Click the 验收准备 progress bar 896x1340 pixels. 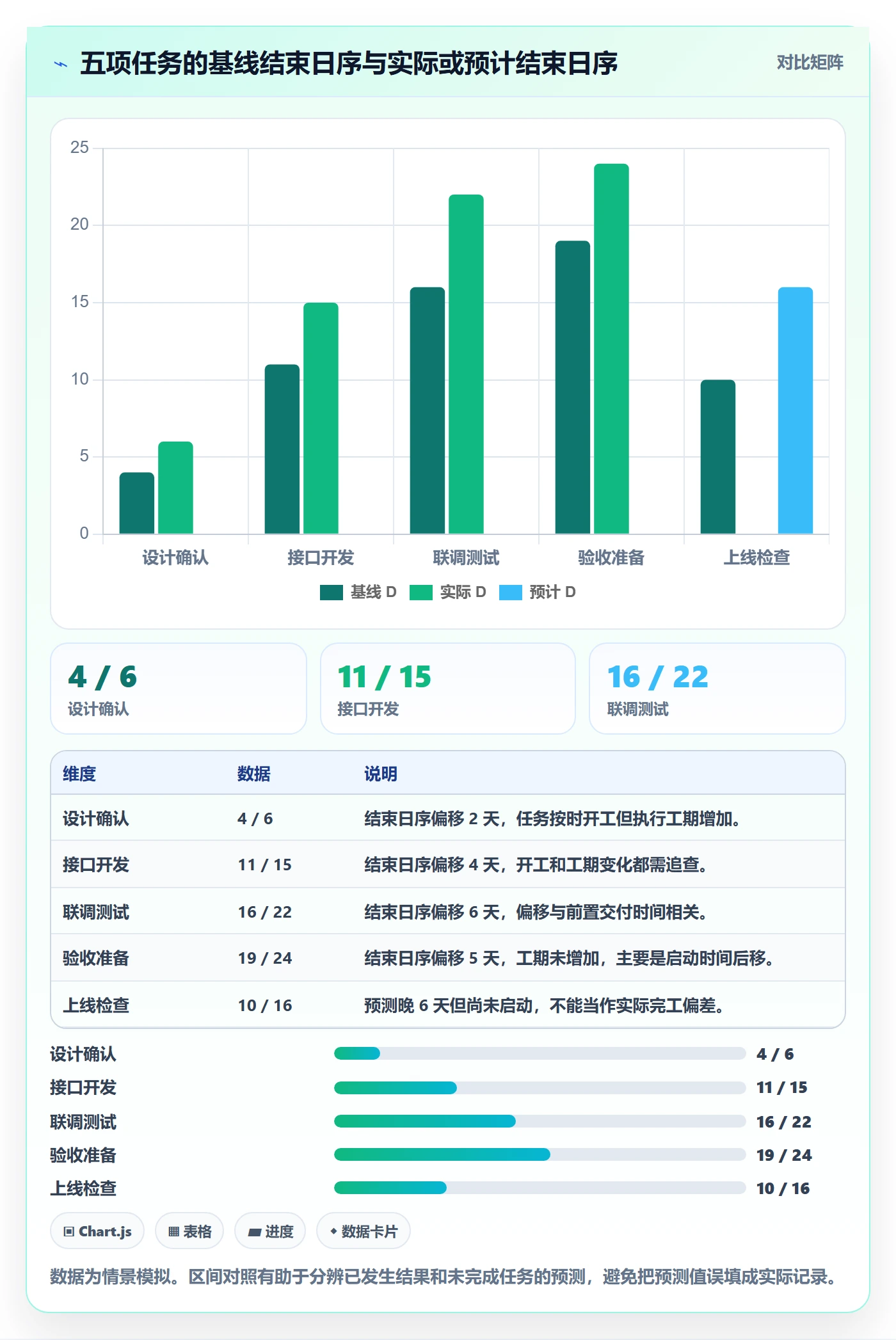pyautogui.click(x=540, y=1154)
